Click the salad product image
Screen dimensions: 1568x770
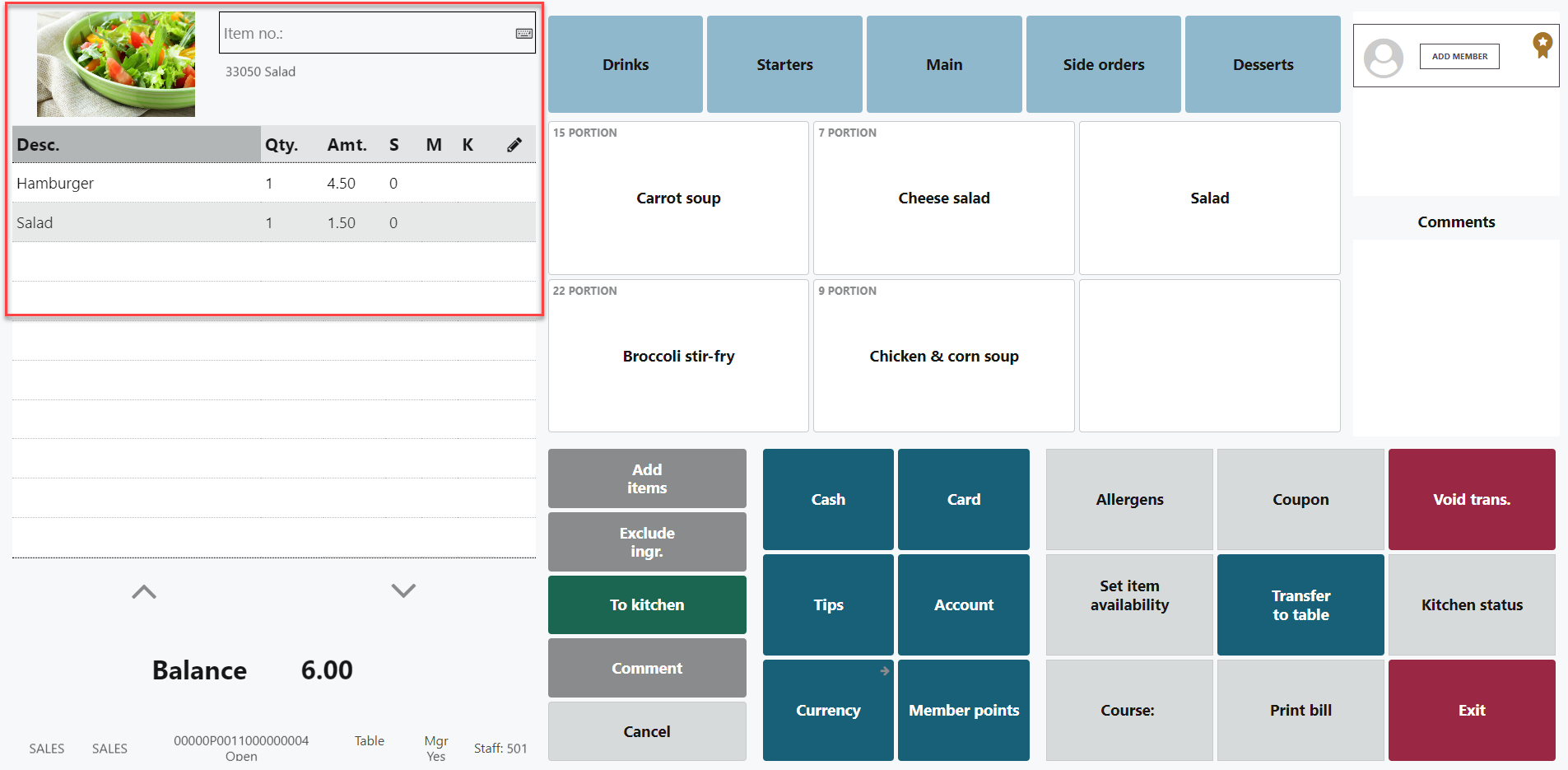116,64
